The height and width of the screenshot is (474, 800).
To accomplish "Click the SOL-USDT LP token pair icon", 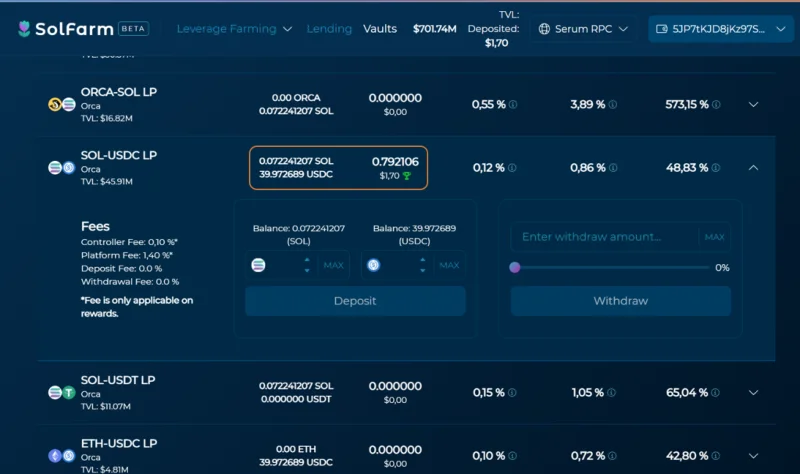I will click(62, 392).
